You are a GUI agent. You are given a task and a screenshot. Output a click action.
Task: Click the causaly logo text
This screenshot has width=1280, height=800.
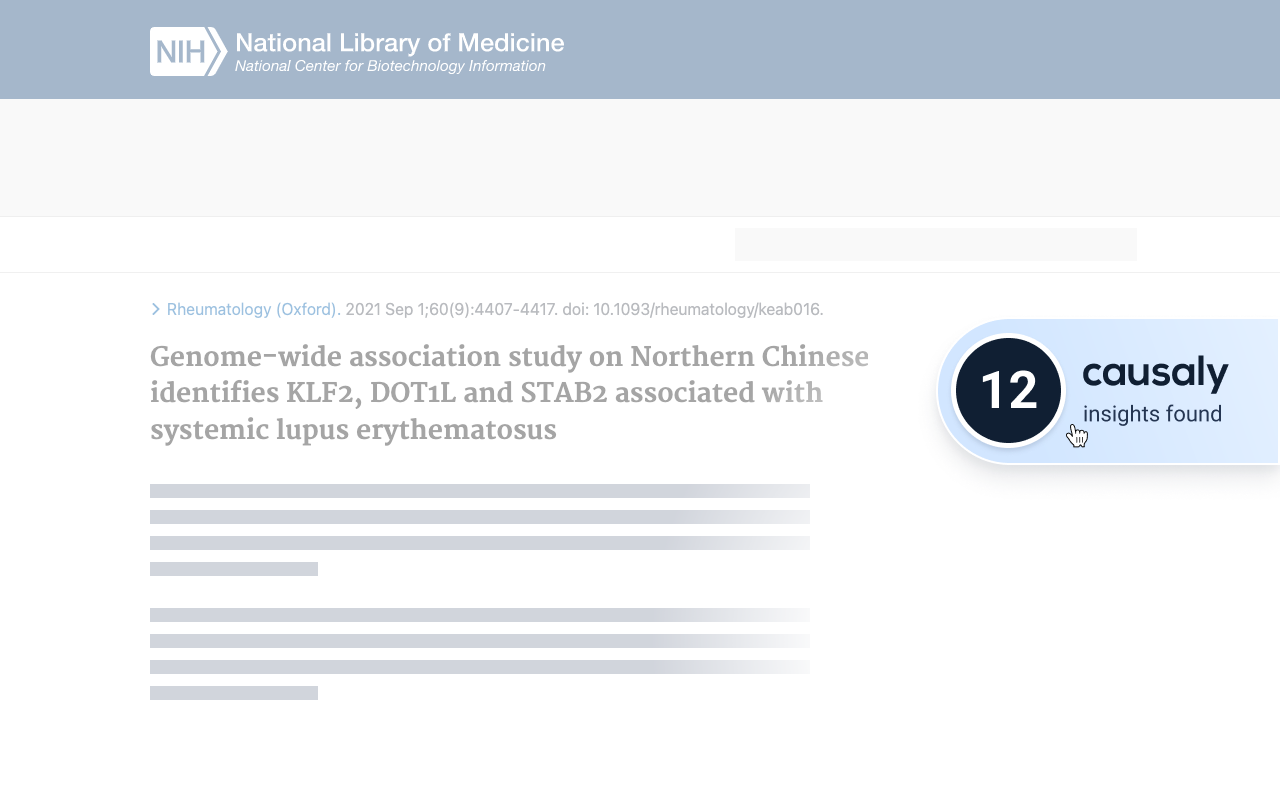1155,374
